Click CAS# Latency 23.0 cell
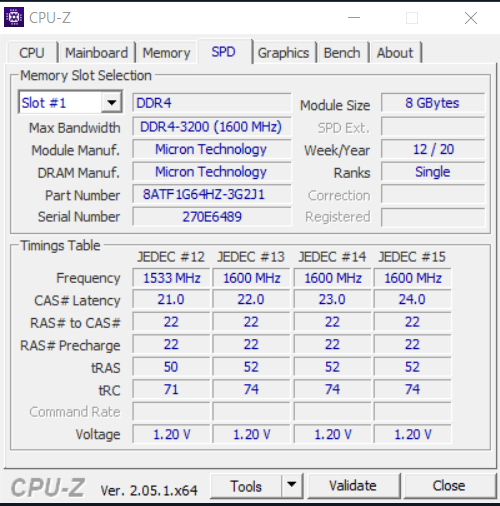 (332, 299)
